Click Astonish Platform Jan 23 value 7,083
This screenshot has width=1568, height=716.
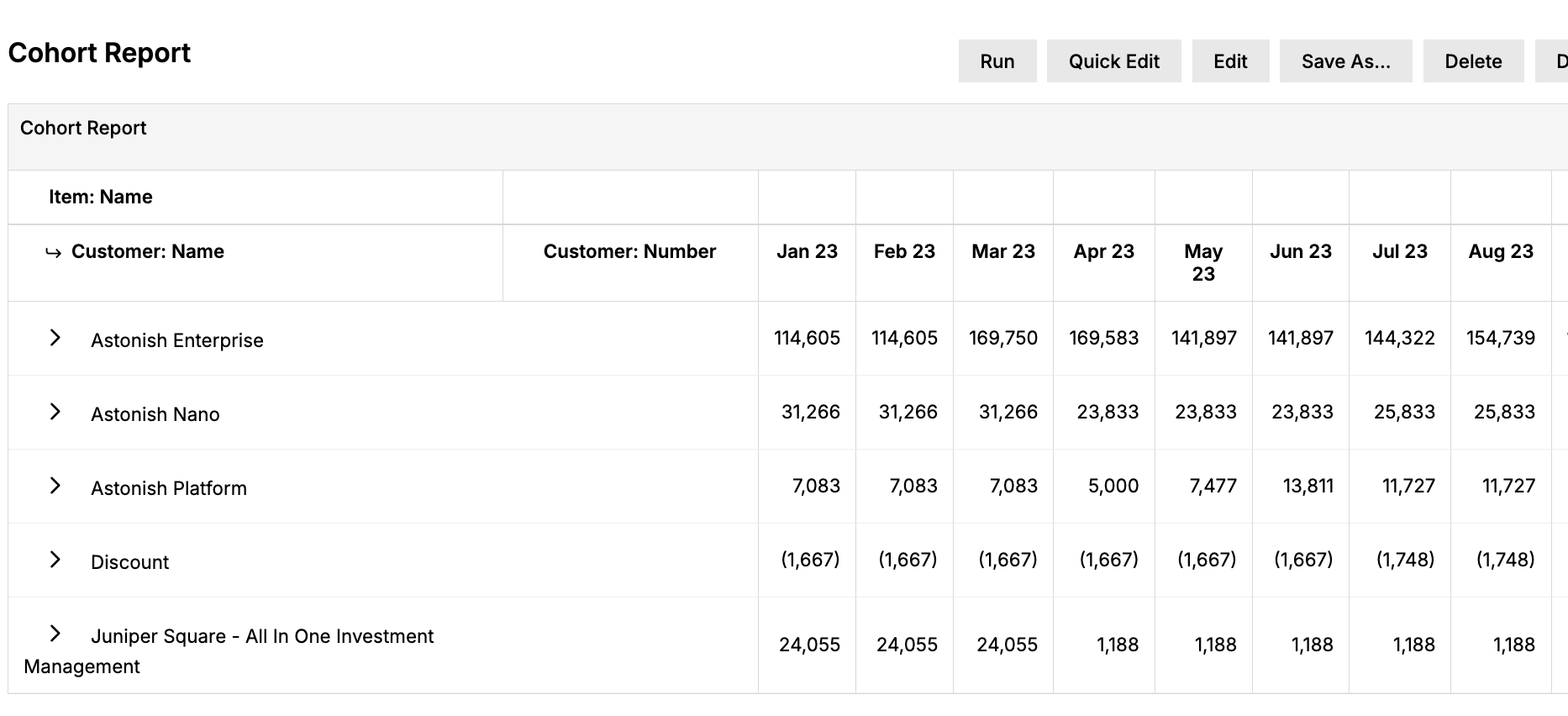point(816,486)
